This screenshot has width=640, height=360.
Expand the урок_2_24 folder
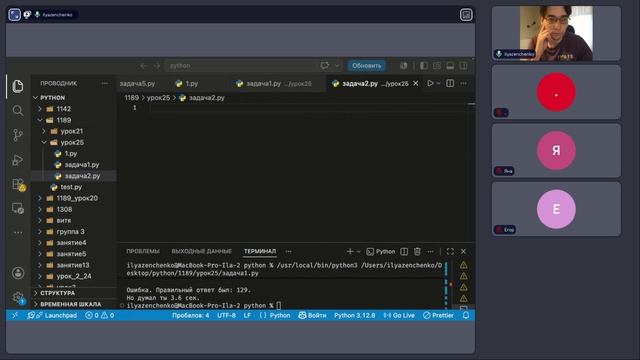point(74,276)
